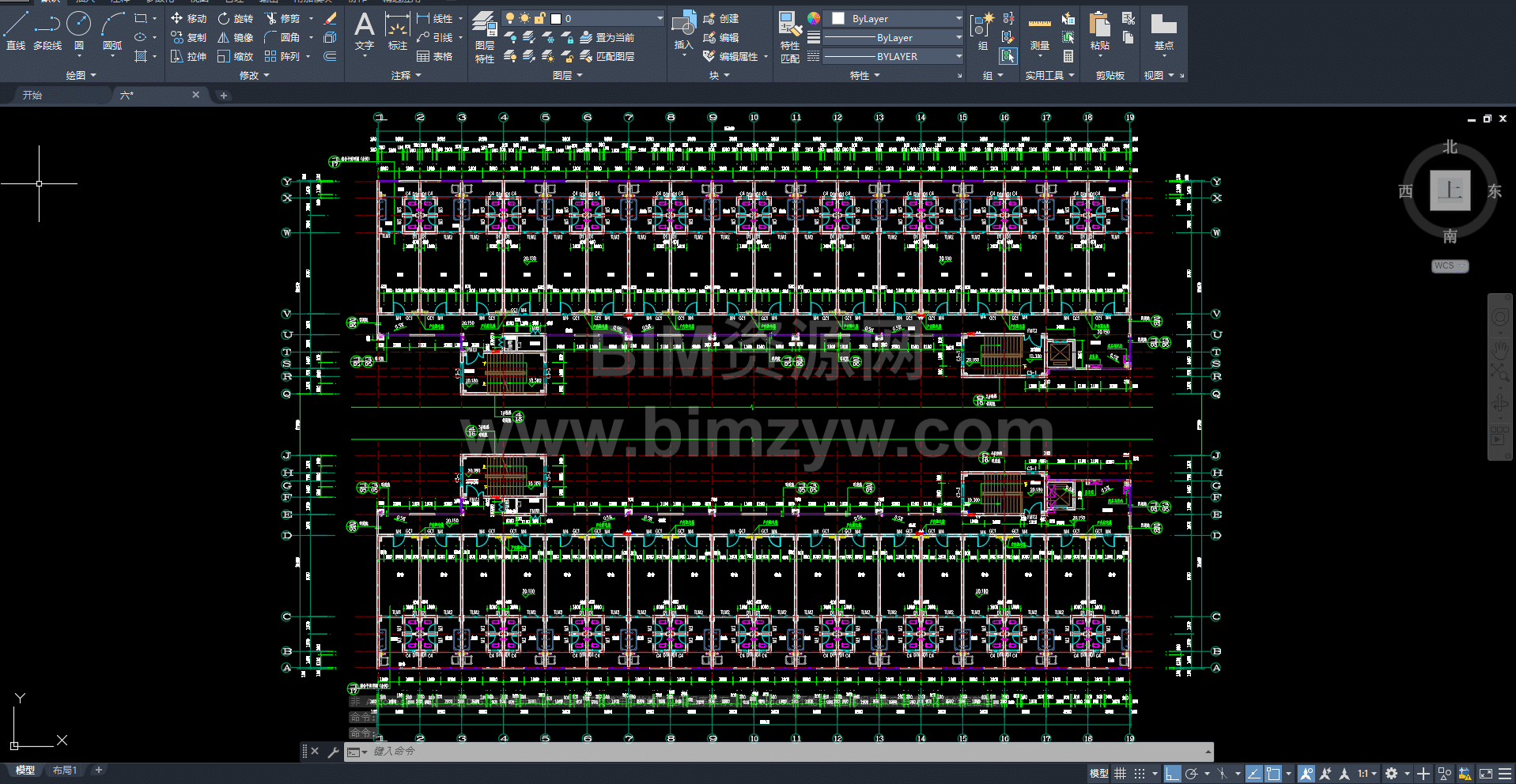
Task: Toggle annotation visibility icon in status bar
Action: coord(1306,774)
